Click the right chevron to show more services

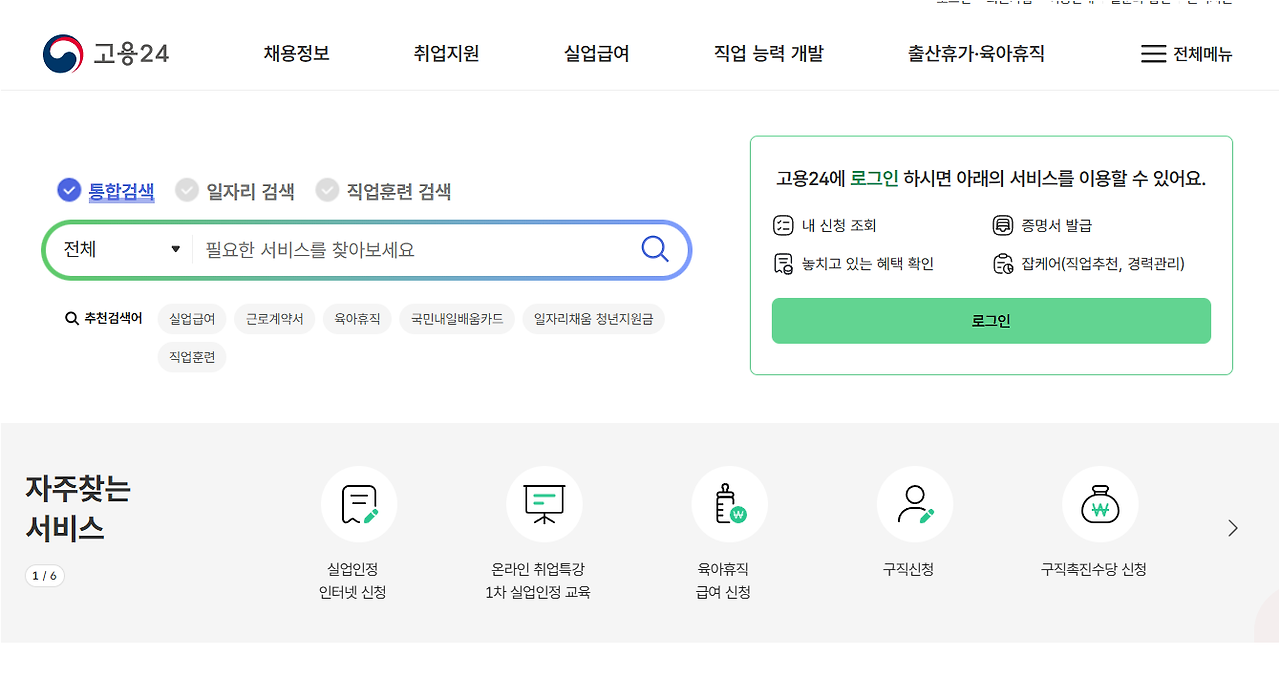(x=1233, y=528)
